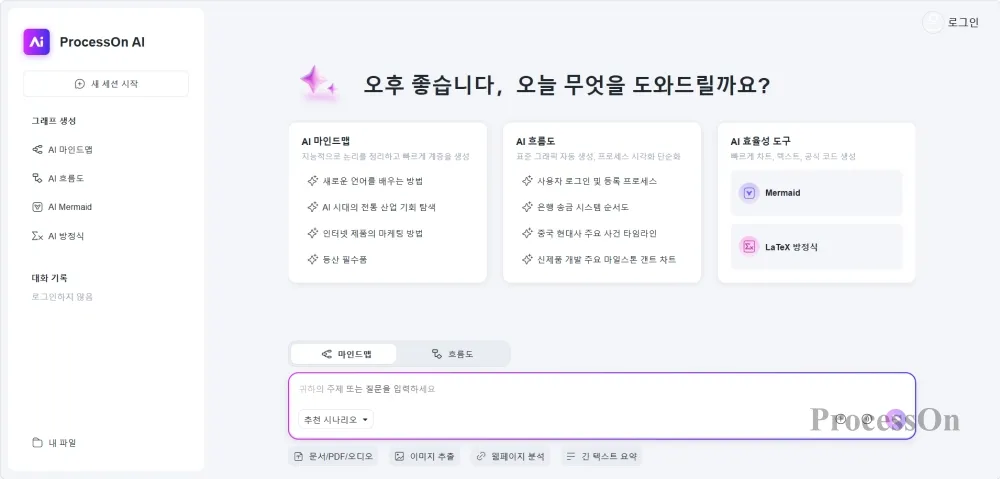The height and width of the screenshot is (479, 1000).
Task: Select the 등산 필수품 mind map example
Action: 337,260
